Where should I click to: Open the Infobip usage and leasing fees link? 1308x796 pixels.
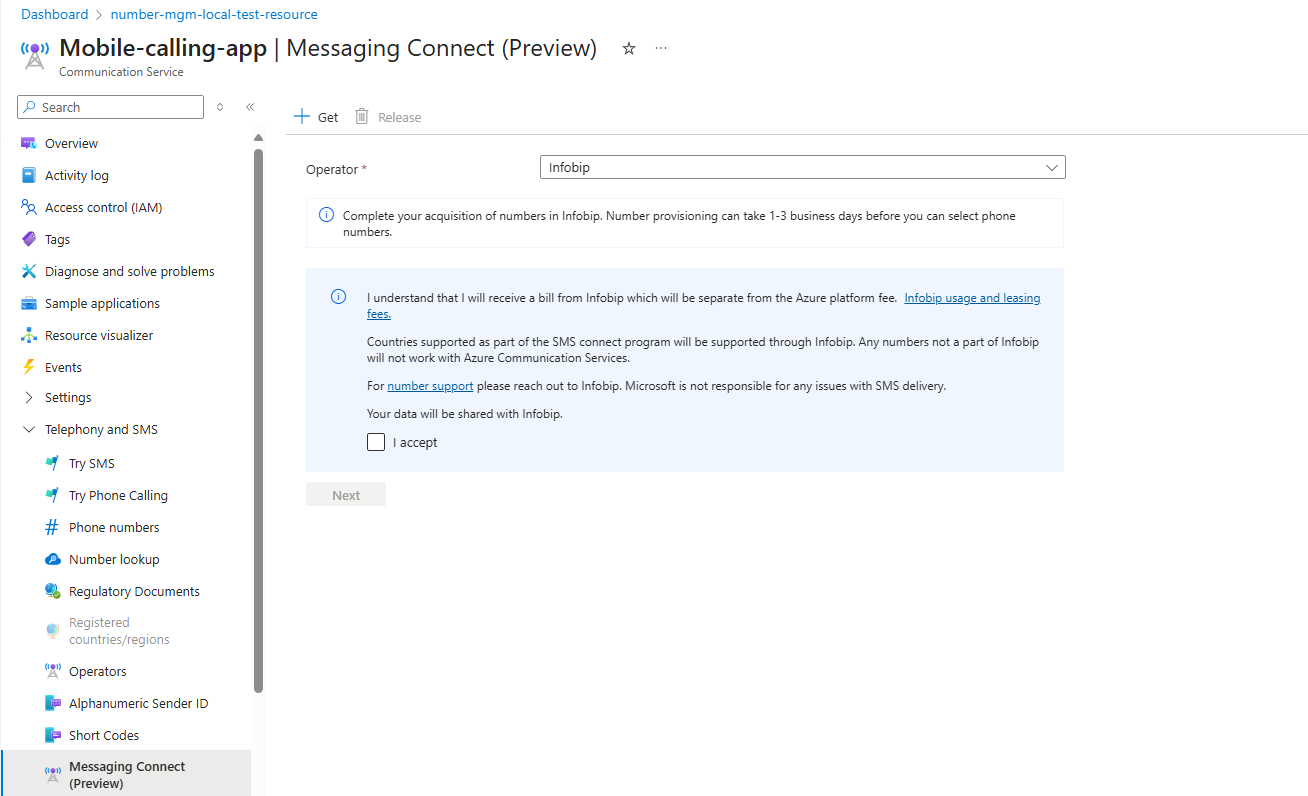[x=972, y=298]
